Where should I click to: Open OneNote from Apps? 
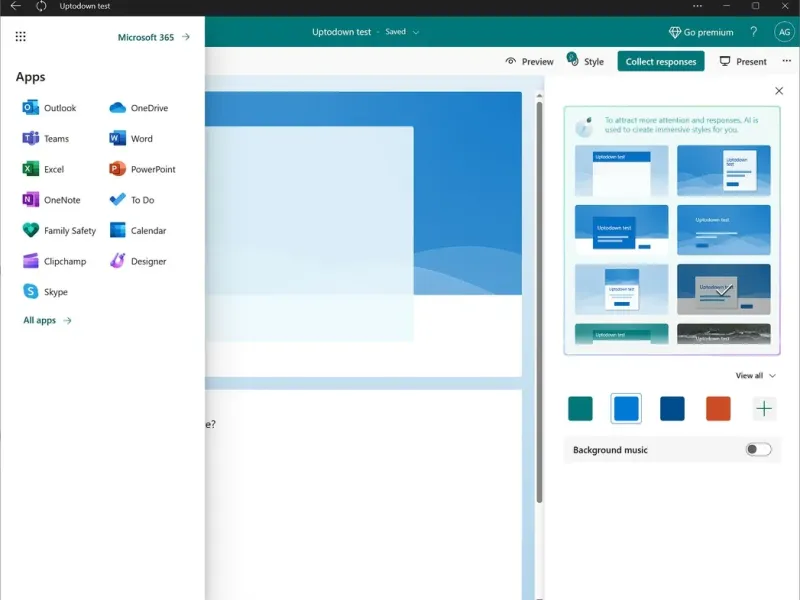pyautogui.click(x=52, y=199)
